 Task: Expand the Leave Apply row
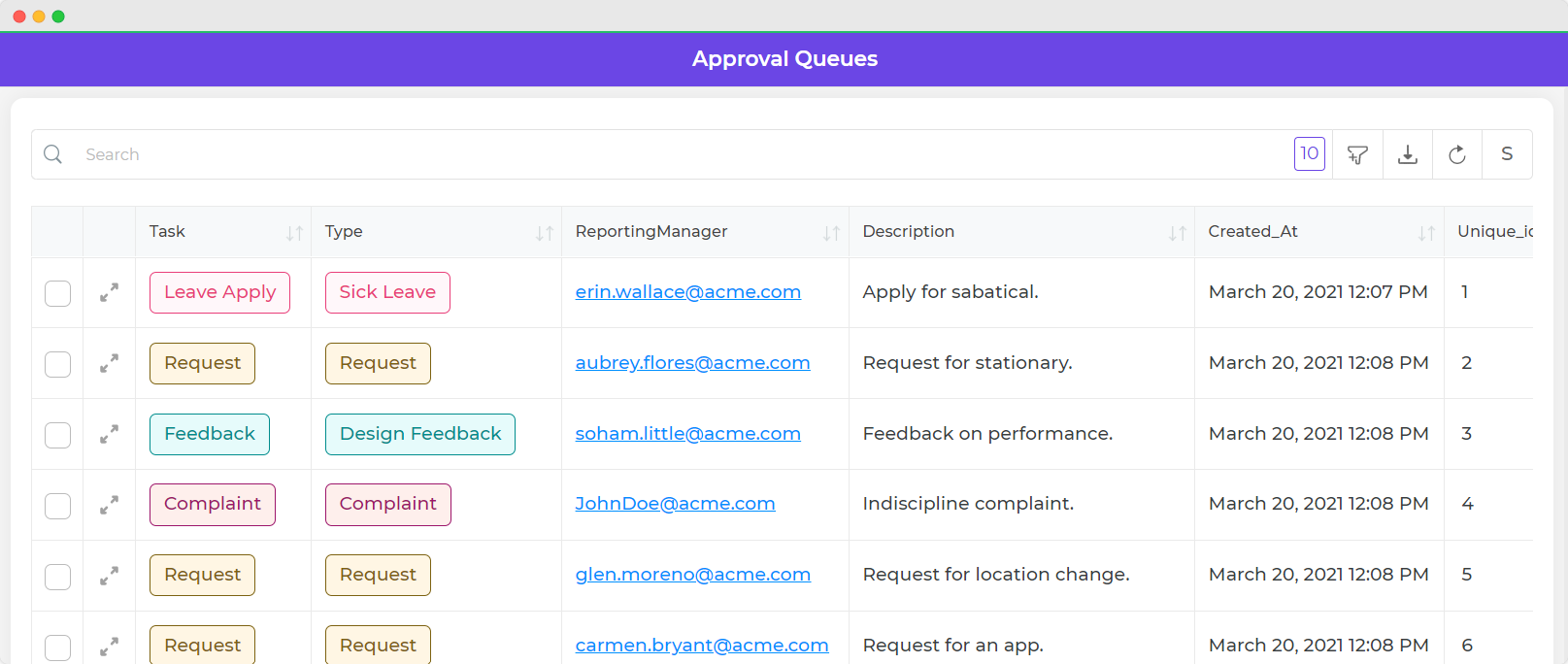(x=109, y=292)
